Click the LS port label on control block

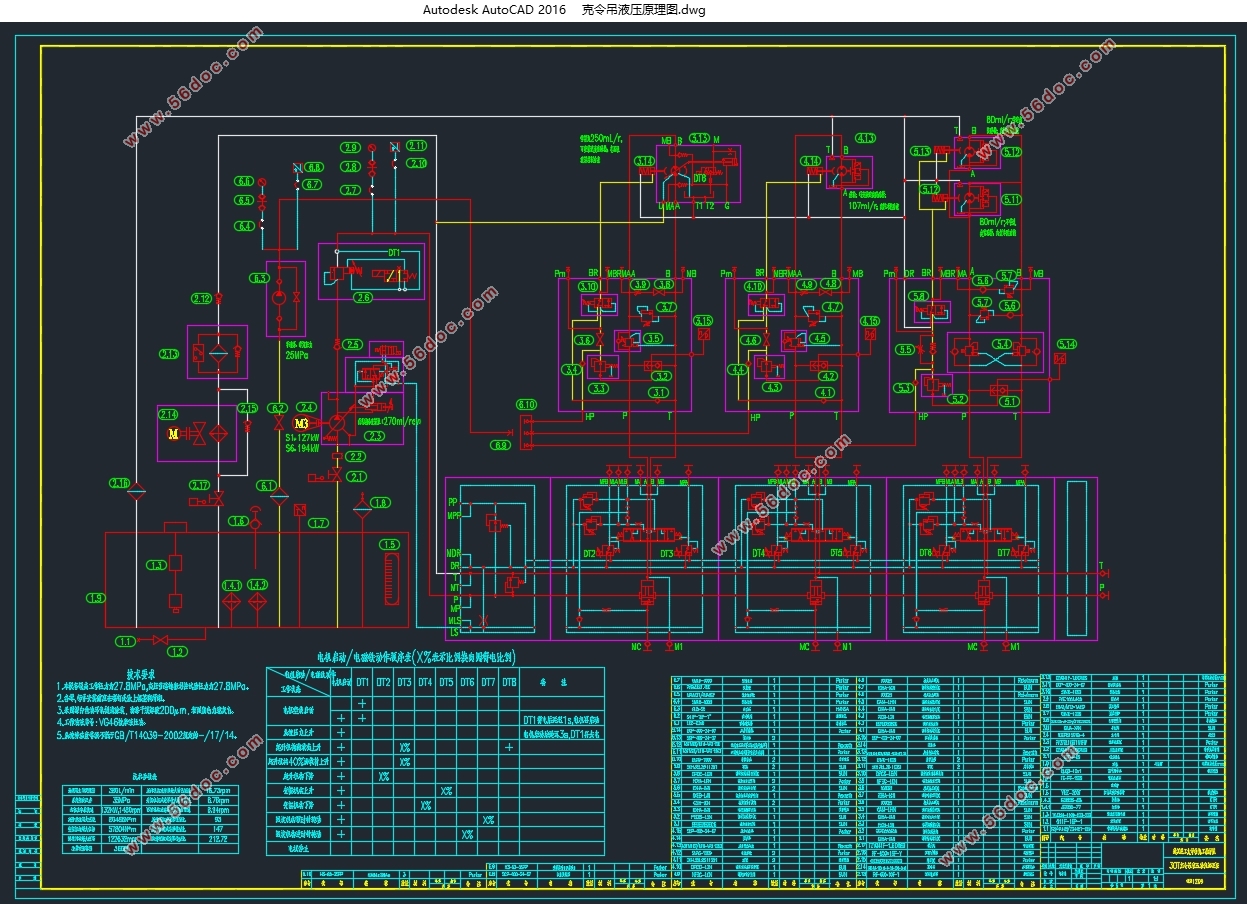pos(453,632)
